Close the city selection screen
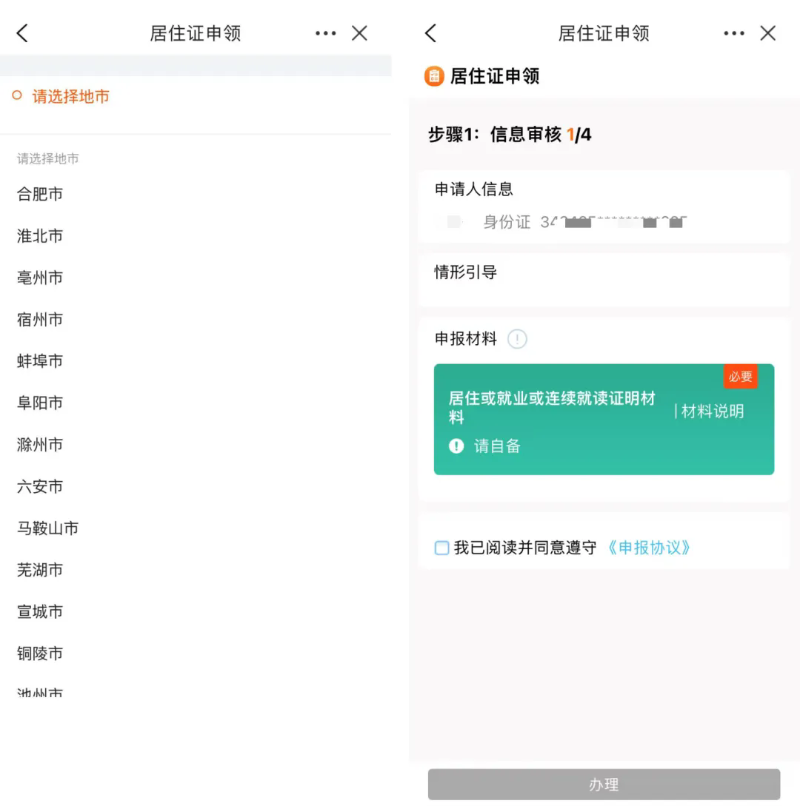The height and width of the screenshot is (806, 800). click(x=360, y=33)
